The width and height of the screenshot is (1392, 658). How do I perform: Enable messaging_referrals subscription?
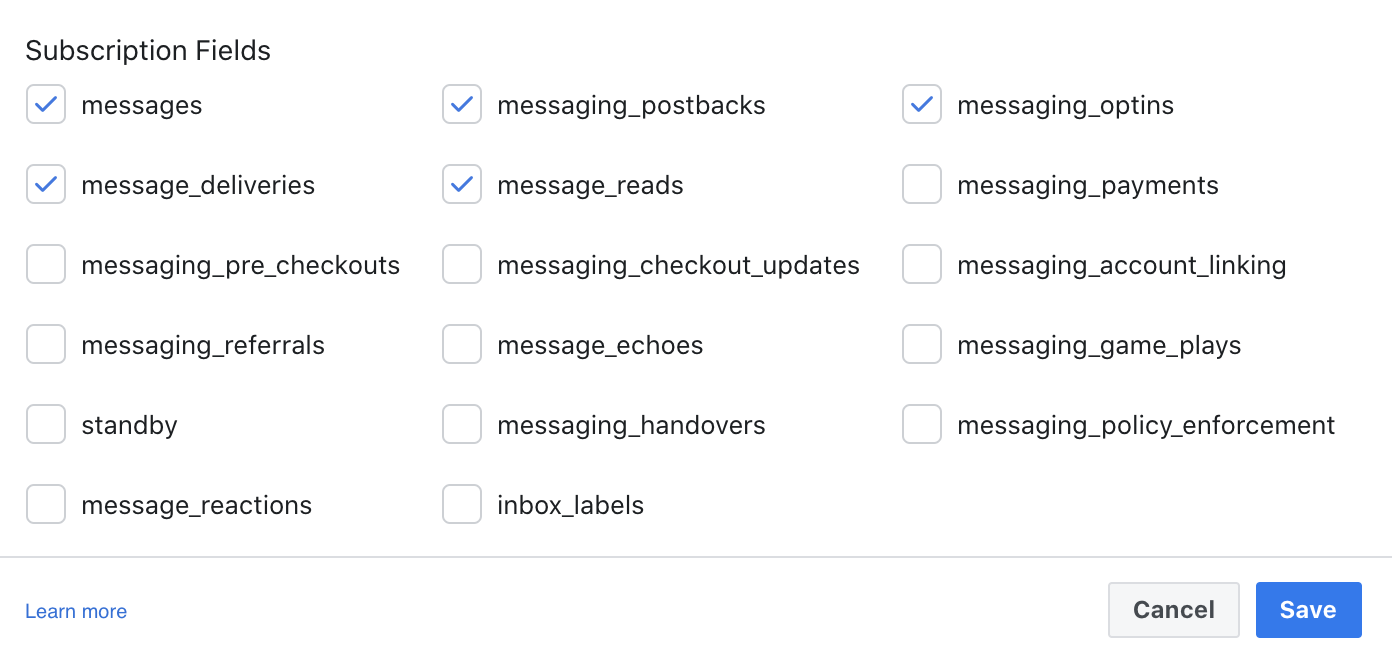(46, 344)
